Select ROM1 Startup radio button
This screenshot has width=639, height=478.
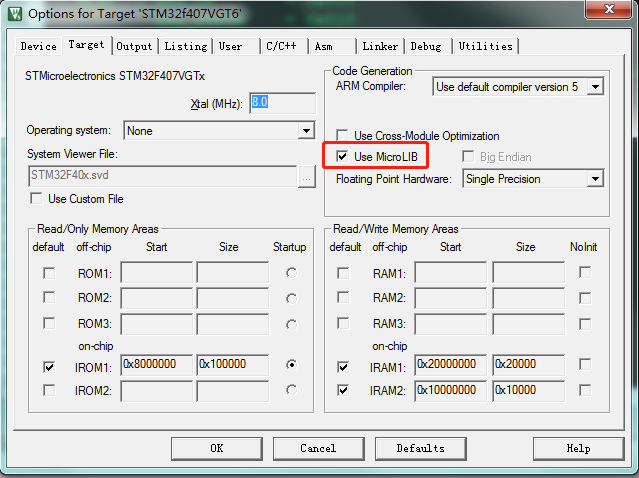click(x=291, y=273)
